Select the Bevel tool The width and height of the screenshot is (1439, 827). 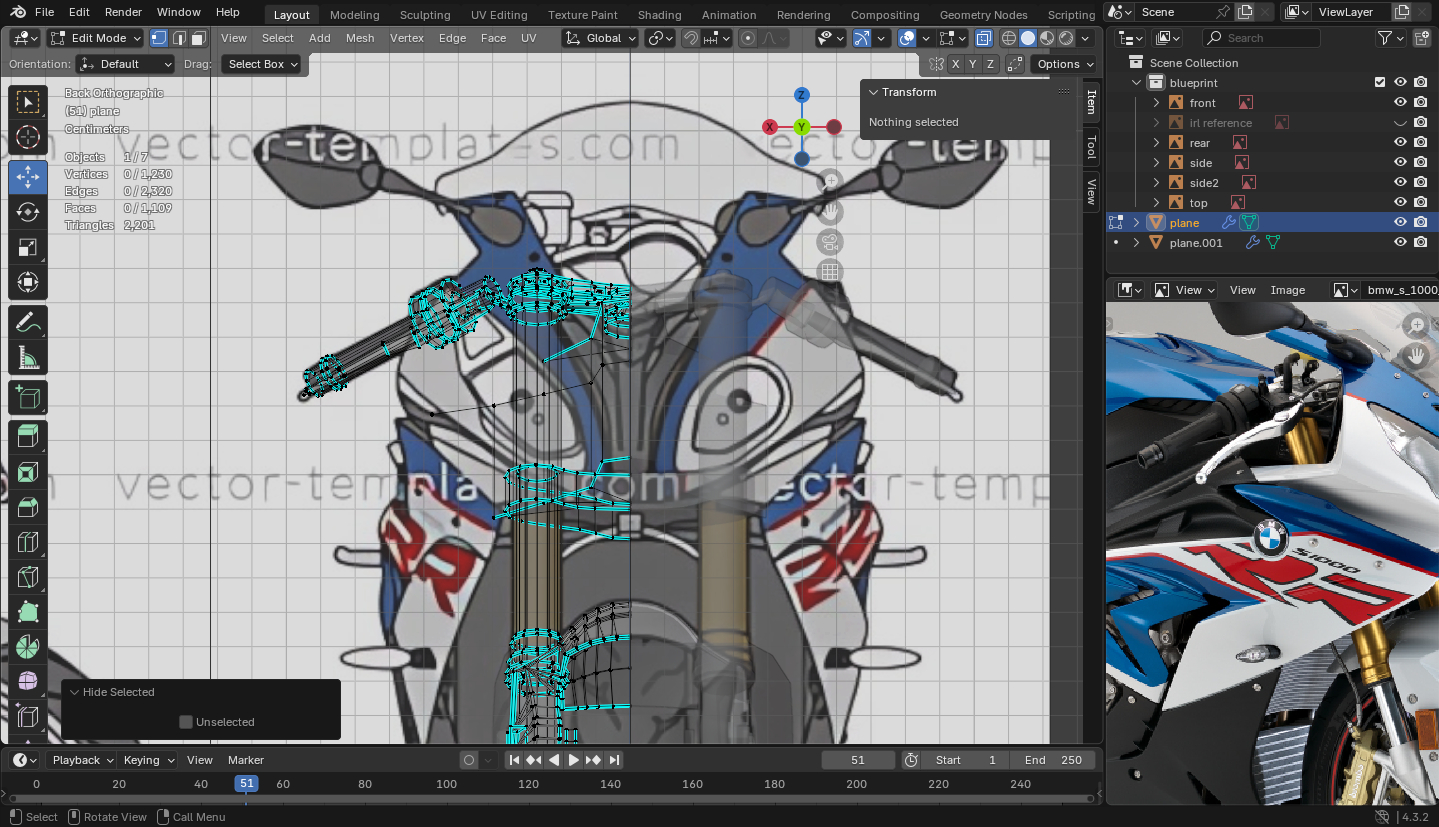coord(28,507)
